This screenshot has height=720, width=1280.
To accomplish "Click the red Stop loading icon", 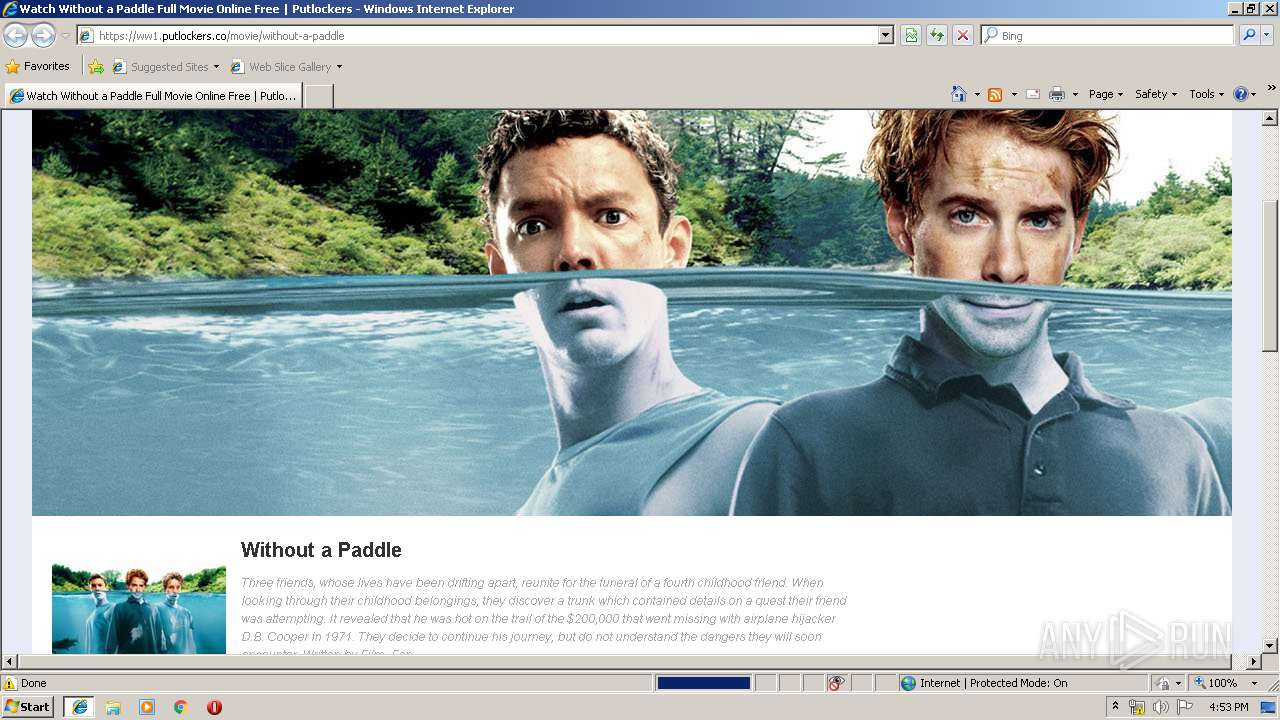I will (962, 35).
